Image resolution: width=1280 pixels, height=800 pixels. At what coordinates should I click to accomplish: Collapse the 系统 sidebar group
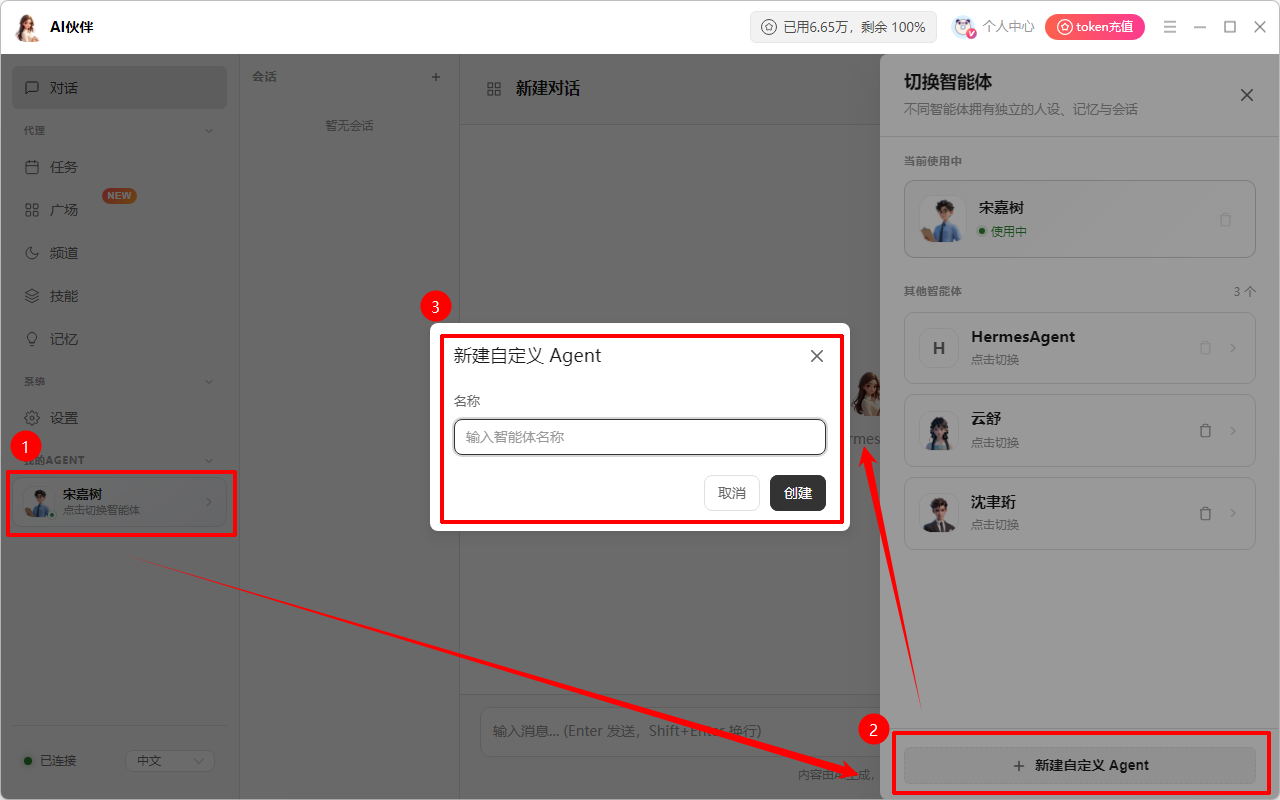click(x=209, y=381)
